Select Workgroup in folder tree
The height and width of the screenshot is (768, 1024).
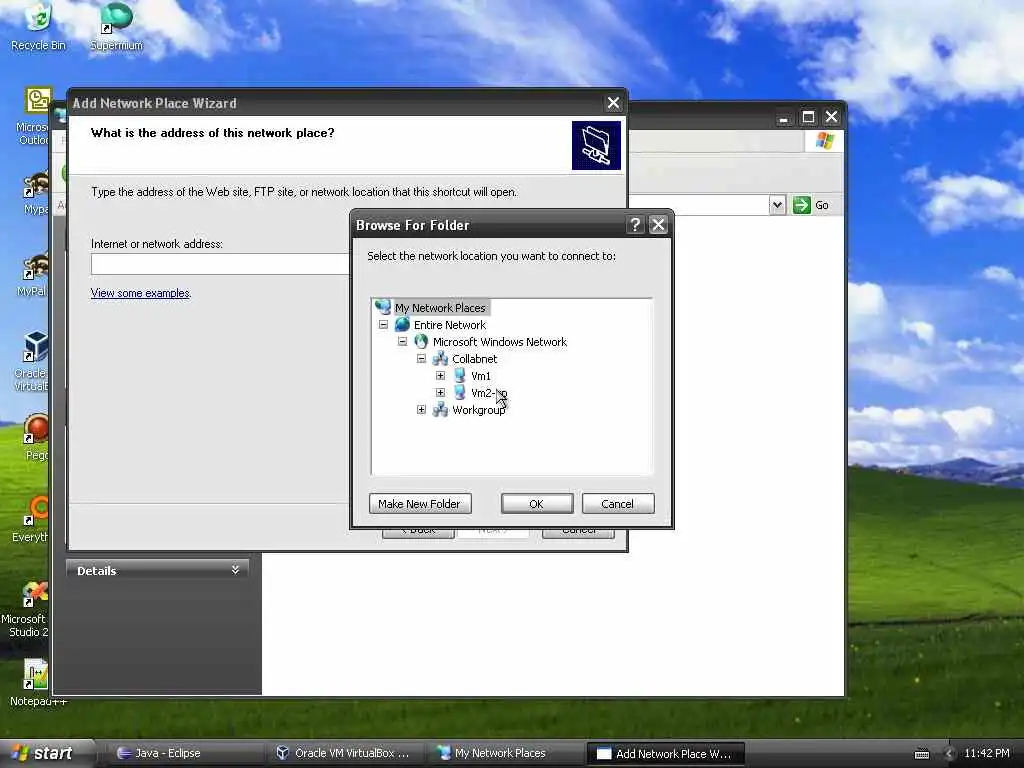(479, 409)
